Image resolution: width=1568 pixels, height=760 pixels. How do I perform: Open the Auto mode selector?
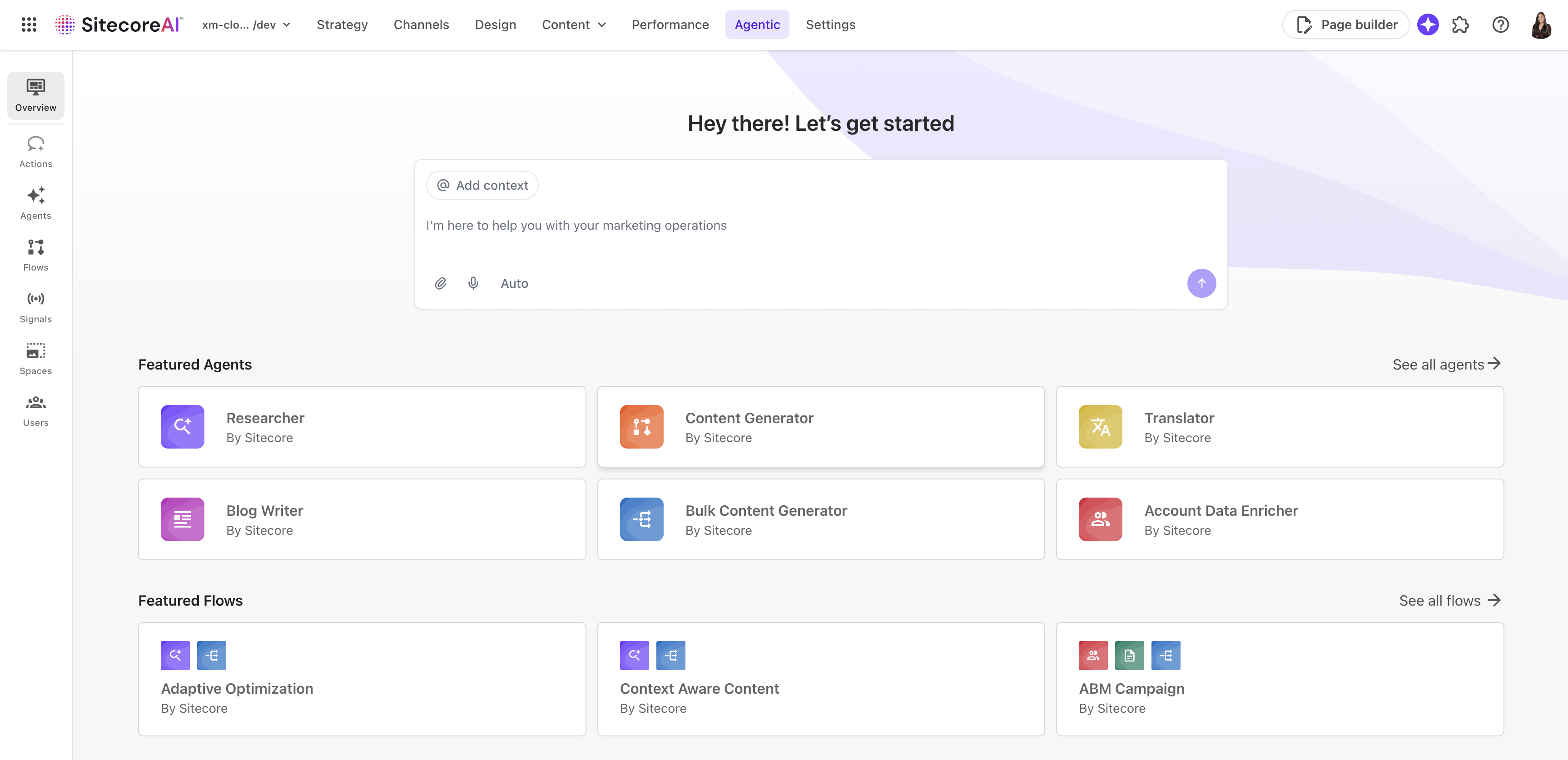pyautogui.click(x=514, y=283)
